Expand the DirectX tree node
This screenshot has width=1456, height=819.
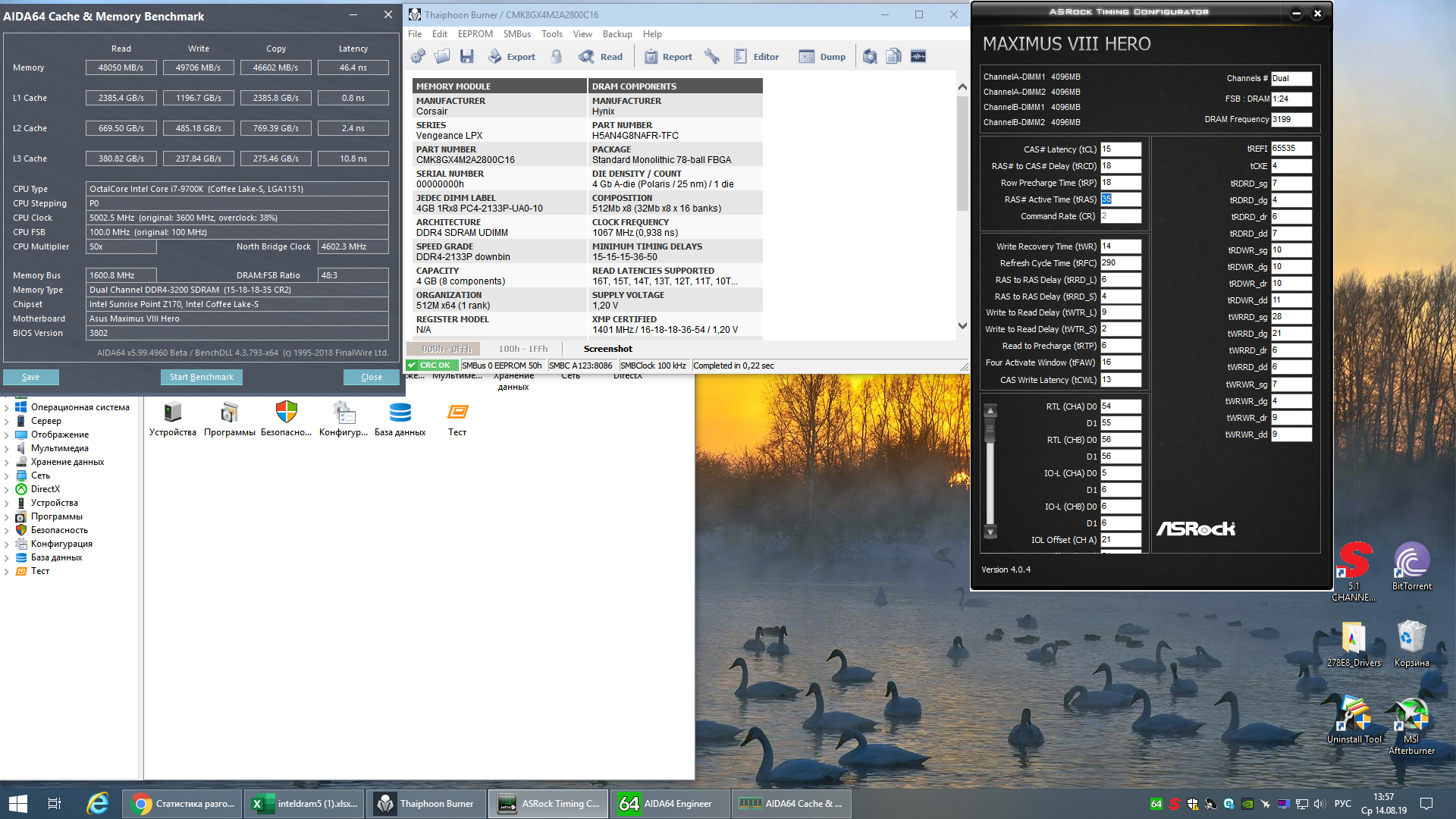7,489
